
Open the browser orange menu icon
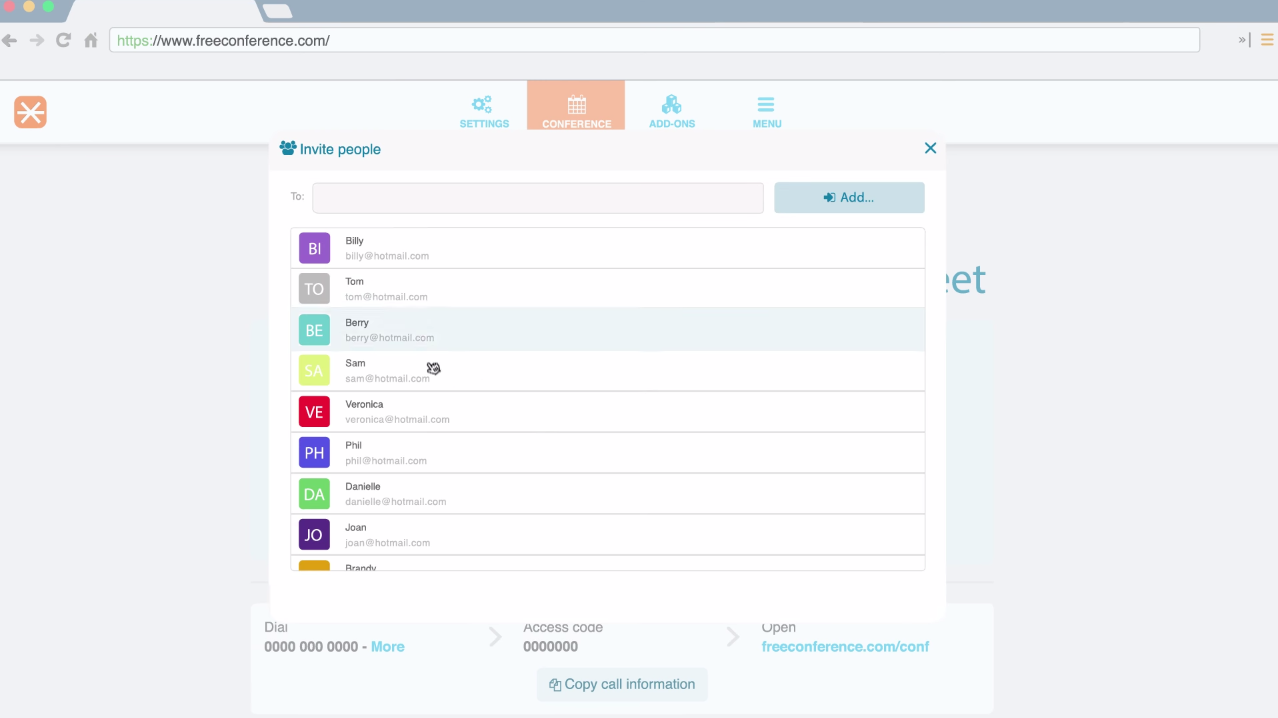[1267, 40]
